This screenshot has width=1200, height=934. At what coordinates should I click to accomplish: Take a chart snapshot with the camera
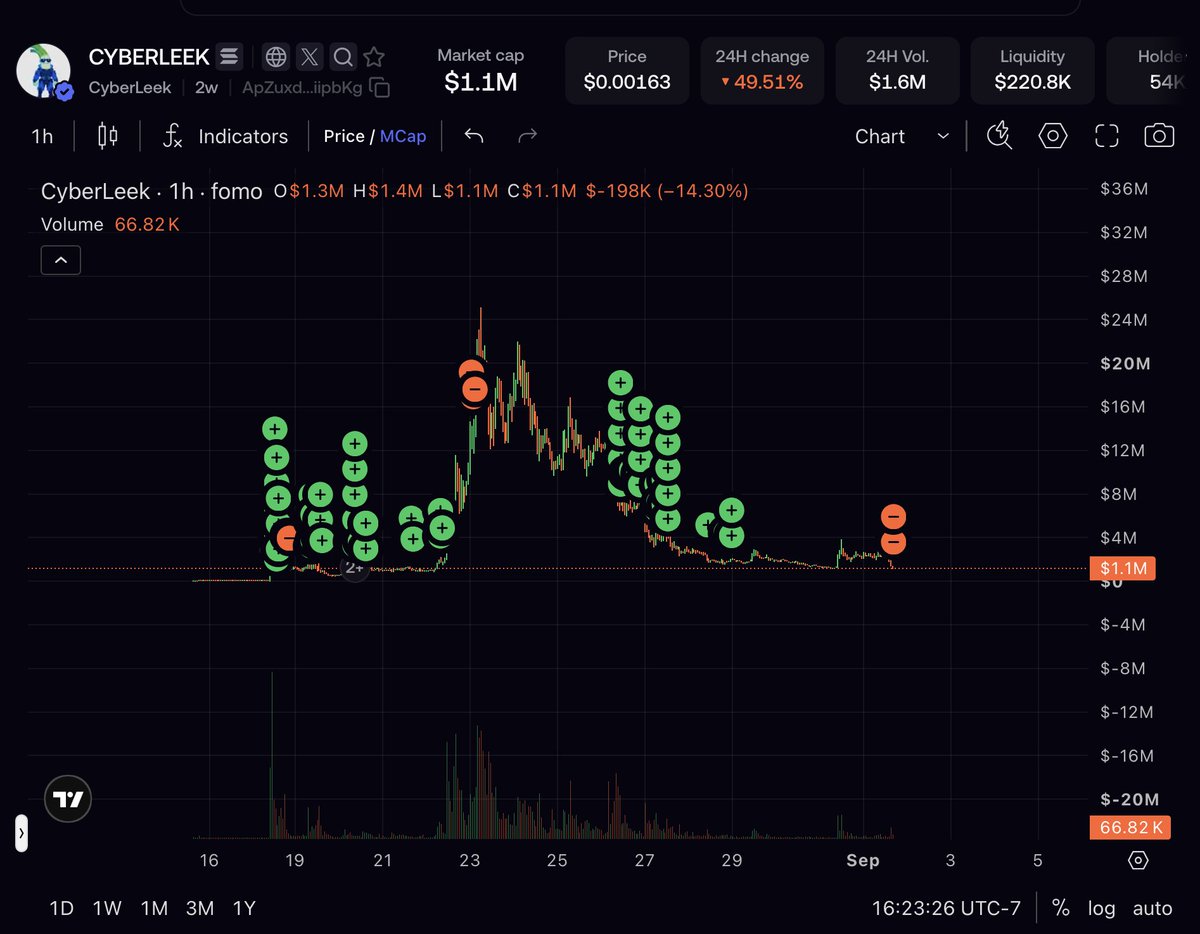point(1159,136)
